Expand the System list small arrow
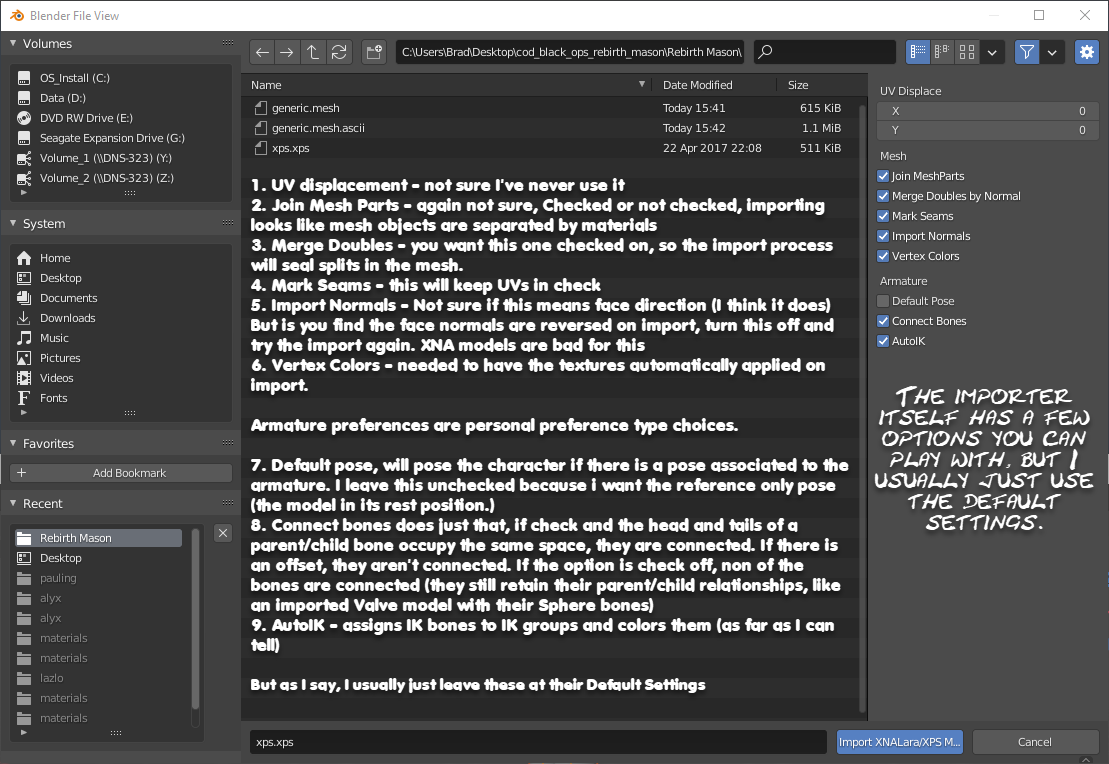 point(24,412)
